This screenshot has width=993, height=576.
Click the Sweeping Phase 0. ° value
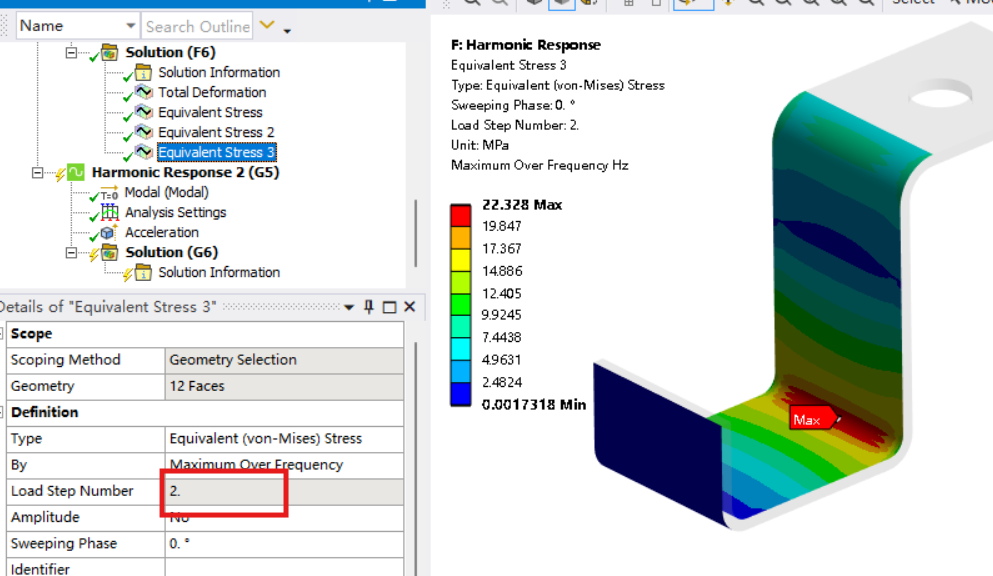point(284,544)
